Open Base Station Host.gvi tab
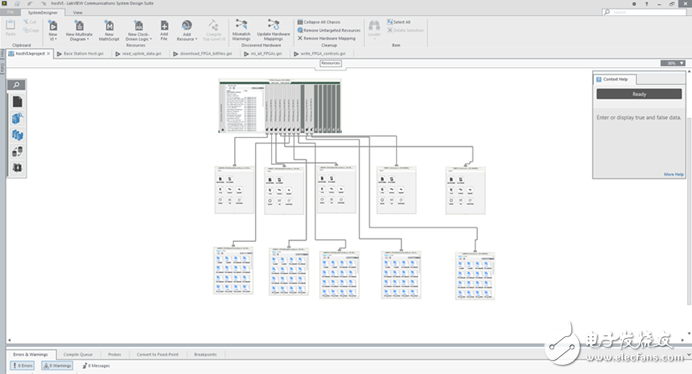The height and width of the screenshot is (374, 692). pos(80,53)
